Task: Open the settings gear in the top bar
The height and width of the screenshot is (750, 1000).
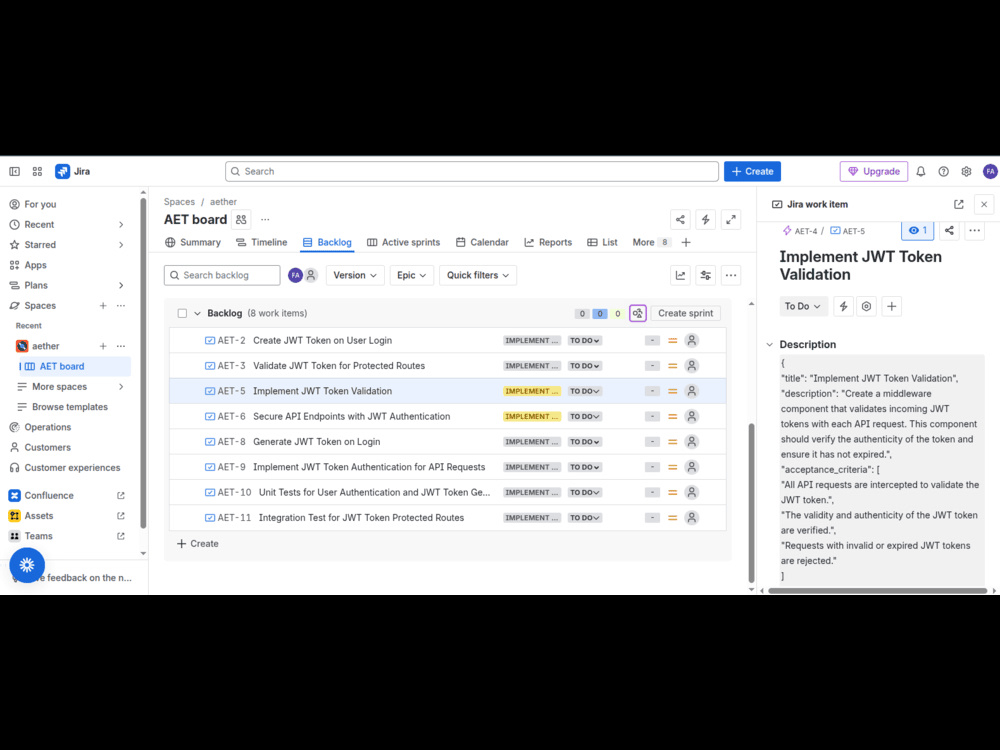Action: (966, 172)
